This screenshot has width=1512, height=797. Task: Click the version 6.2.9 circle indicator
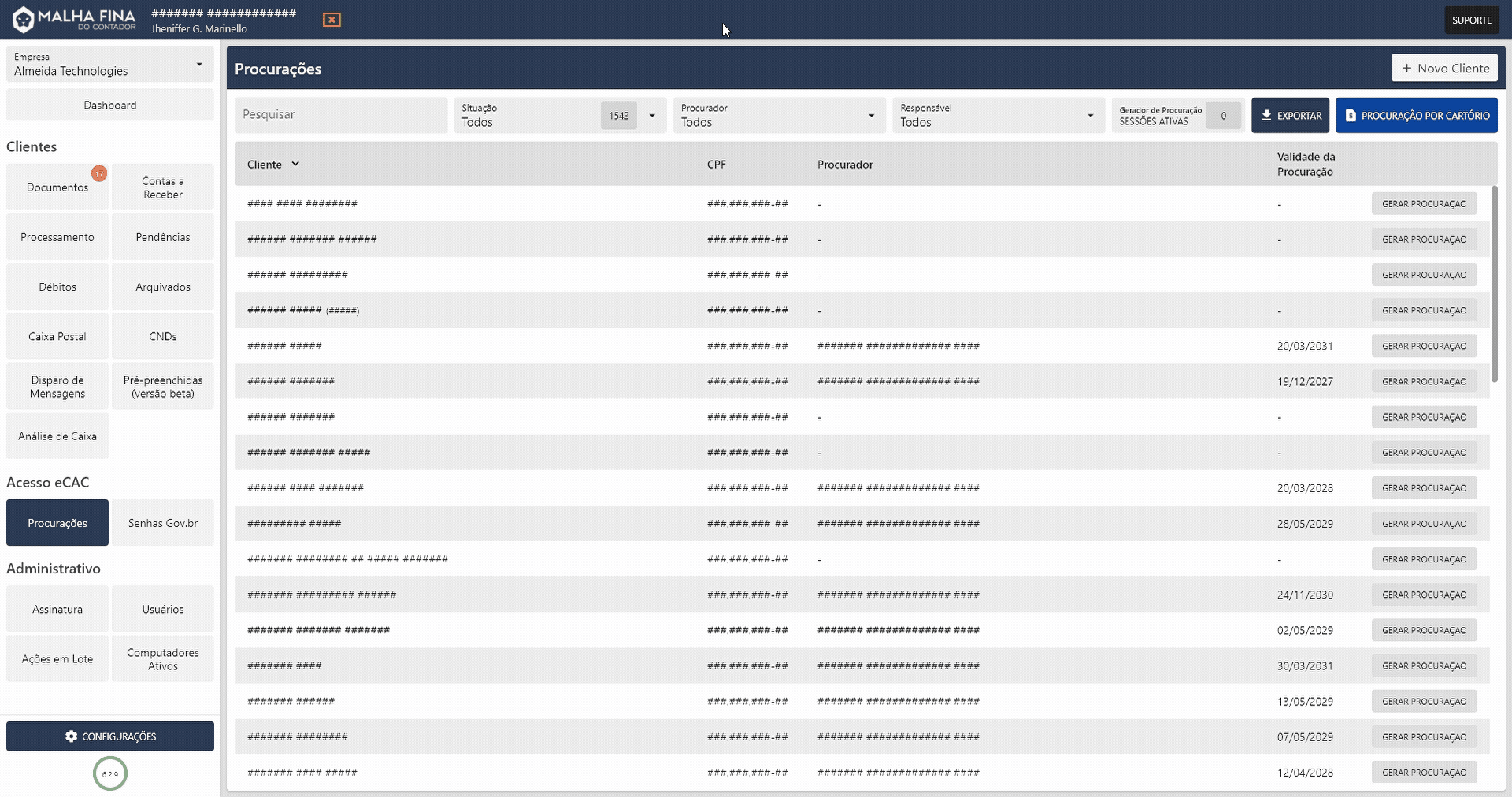(110, 773)
